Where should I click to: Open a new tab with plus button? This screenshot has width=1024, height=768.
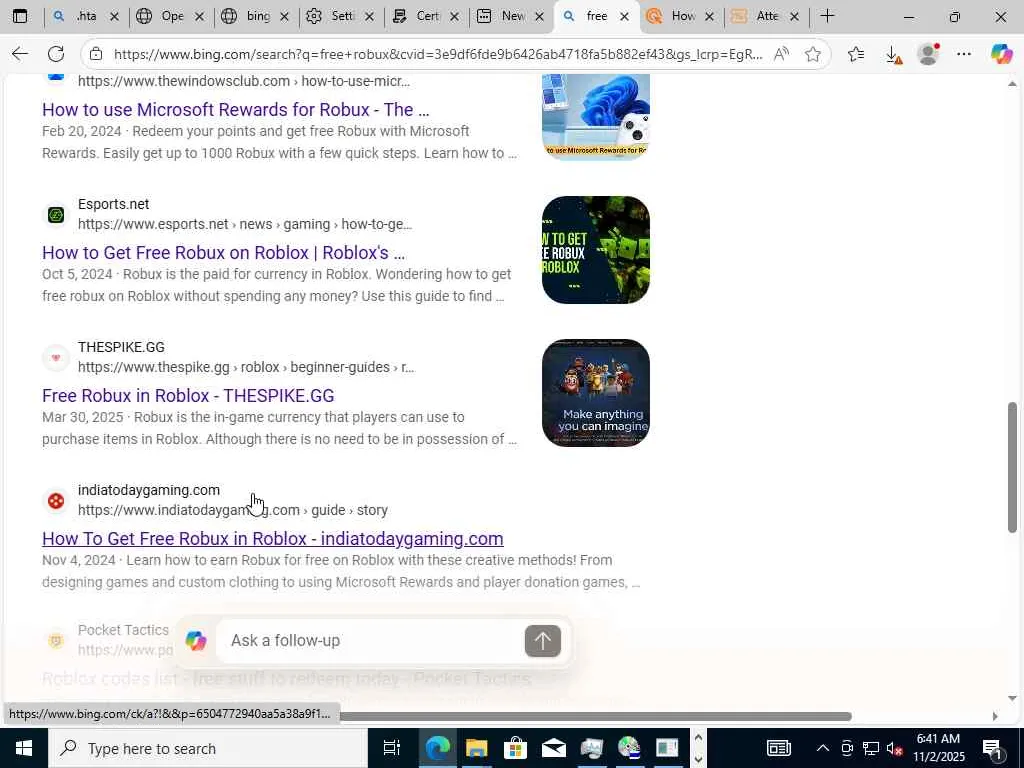(x=827, y=16)
